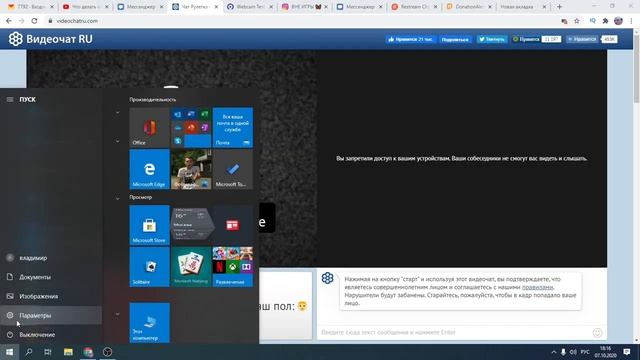This screenshot has width=640, height=360.
Task: Open the Photos tile with man picture
Action: [191, 169]
